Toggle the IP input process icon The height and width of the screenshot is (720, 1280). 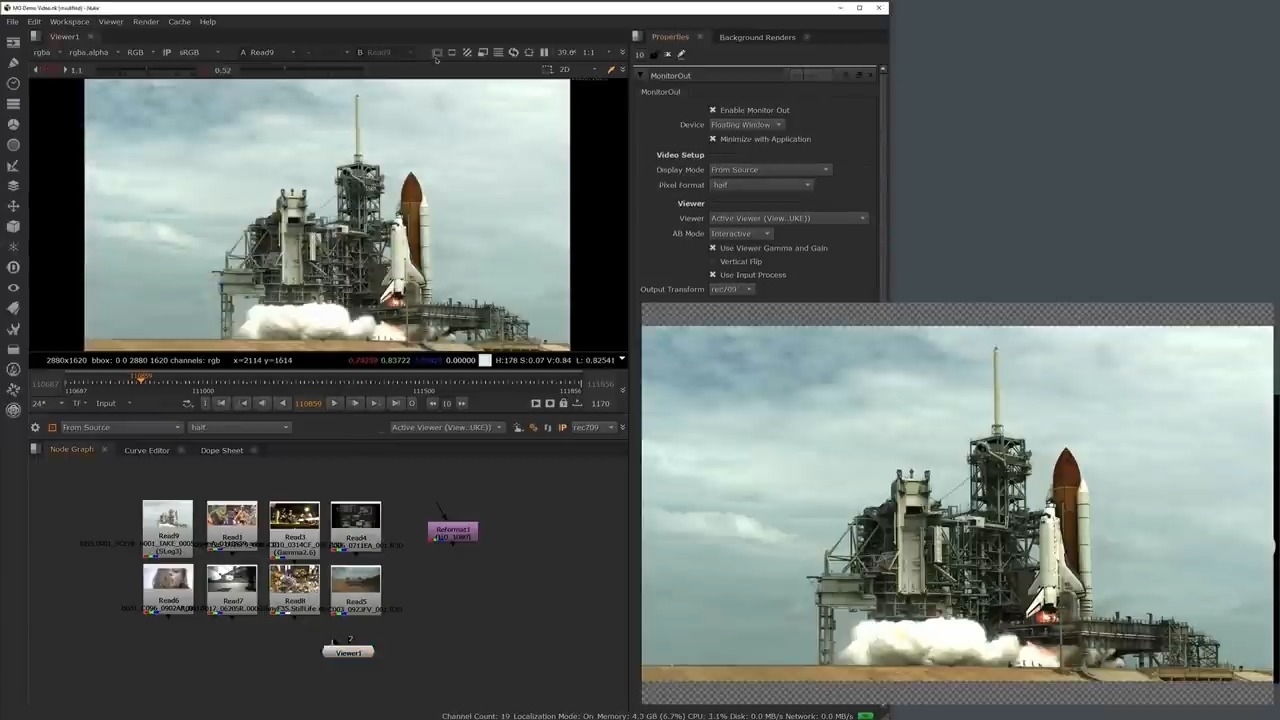pyautogui.click(x=166, y=52)
